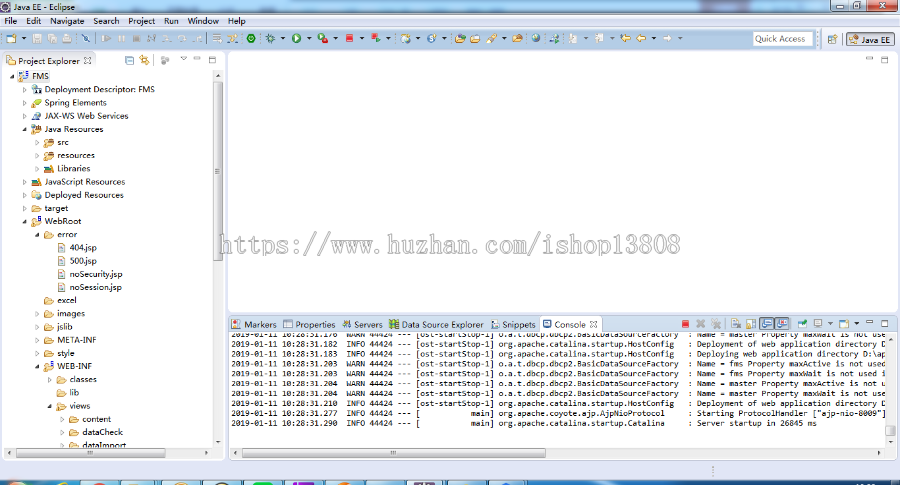Select the 404.jsp file

(83, 247)
